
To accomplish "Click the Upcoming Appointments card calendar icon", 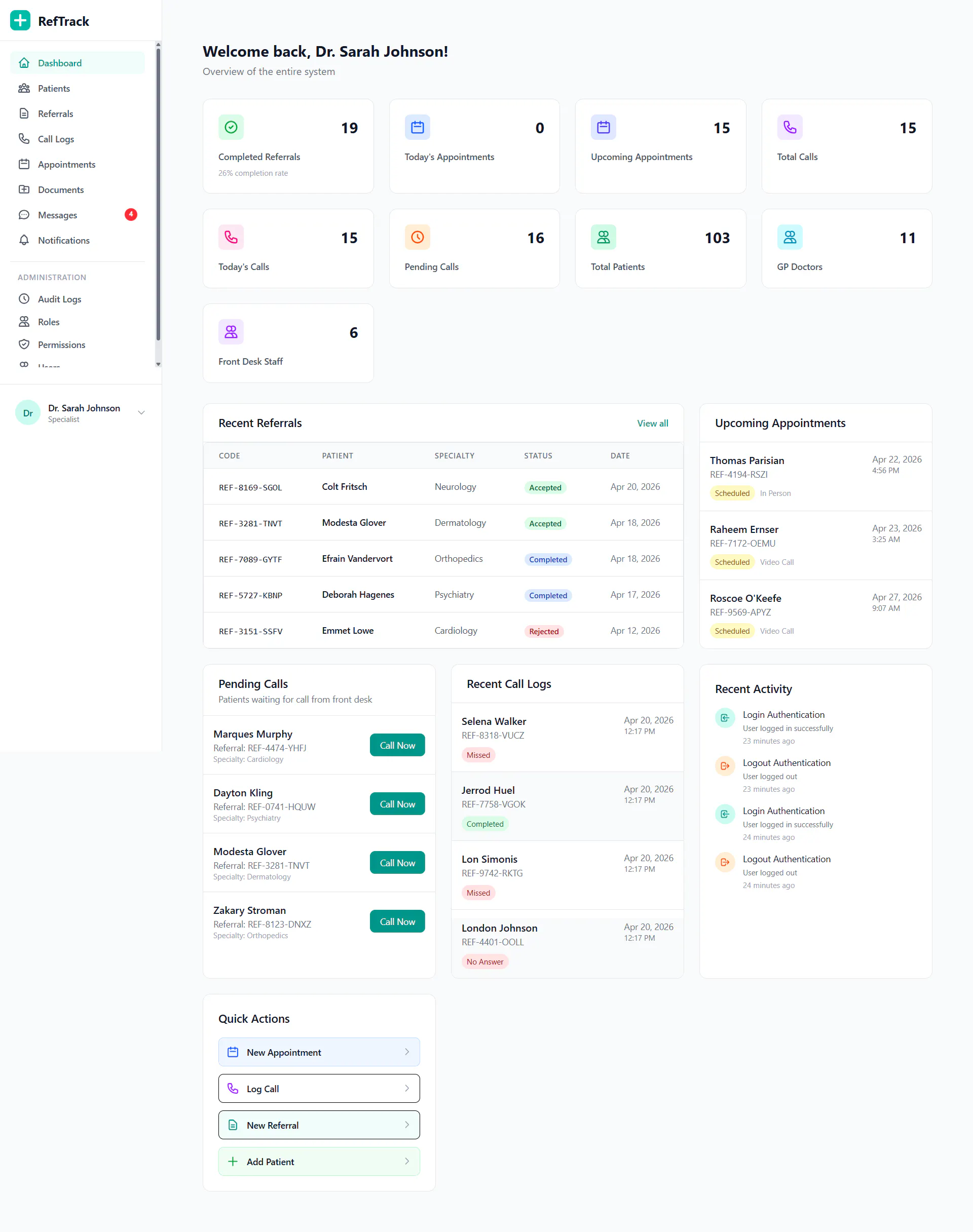I will (x=603, y=128).
